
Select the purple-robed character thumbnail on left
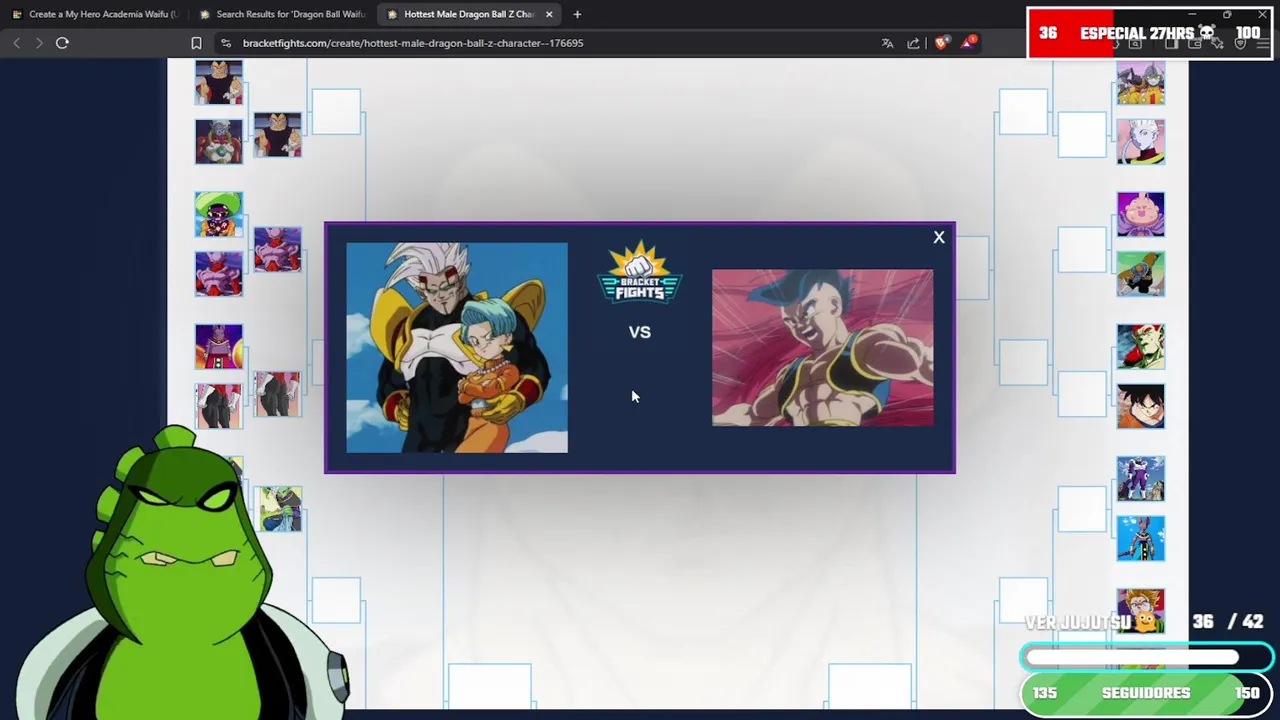[x=219, y=346]
